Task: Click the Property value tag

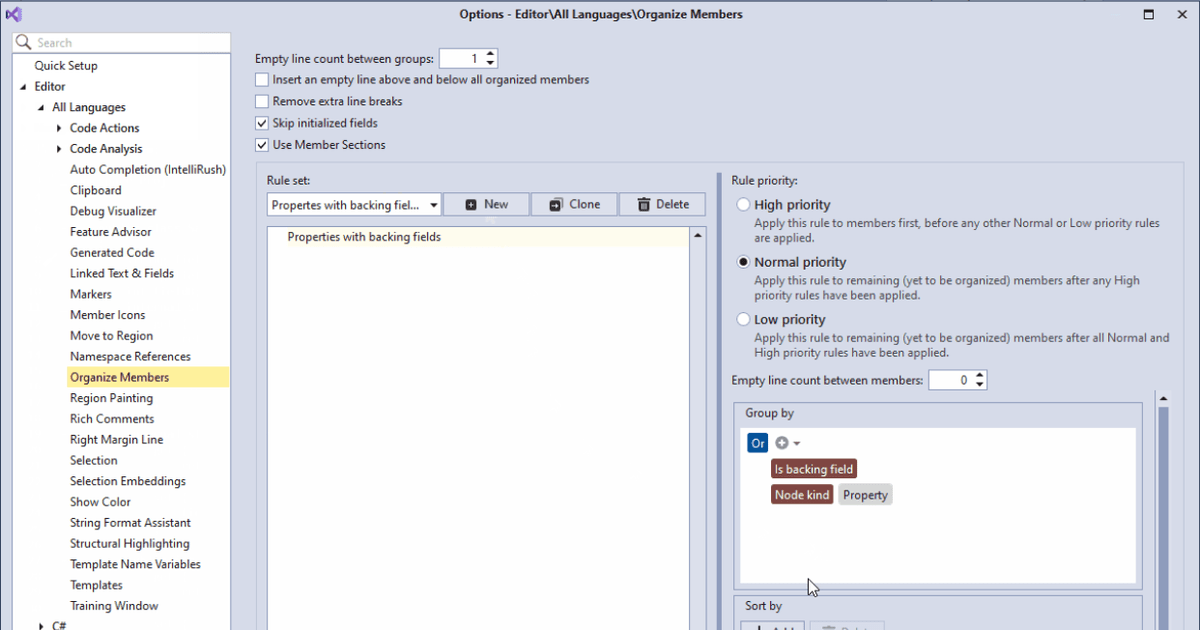Action: click(865, 495)
